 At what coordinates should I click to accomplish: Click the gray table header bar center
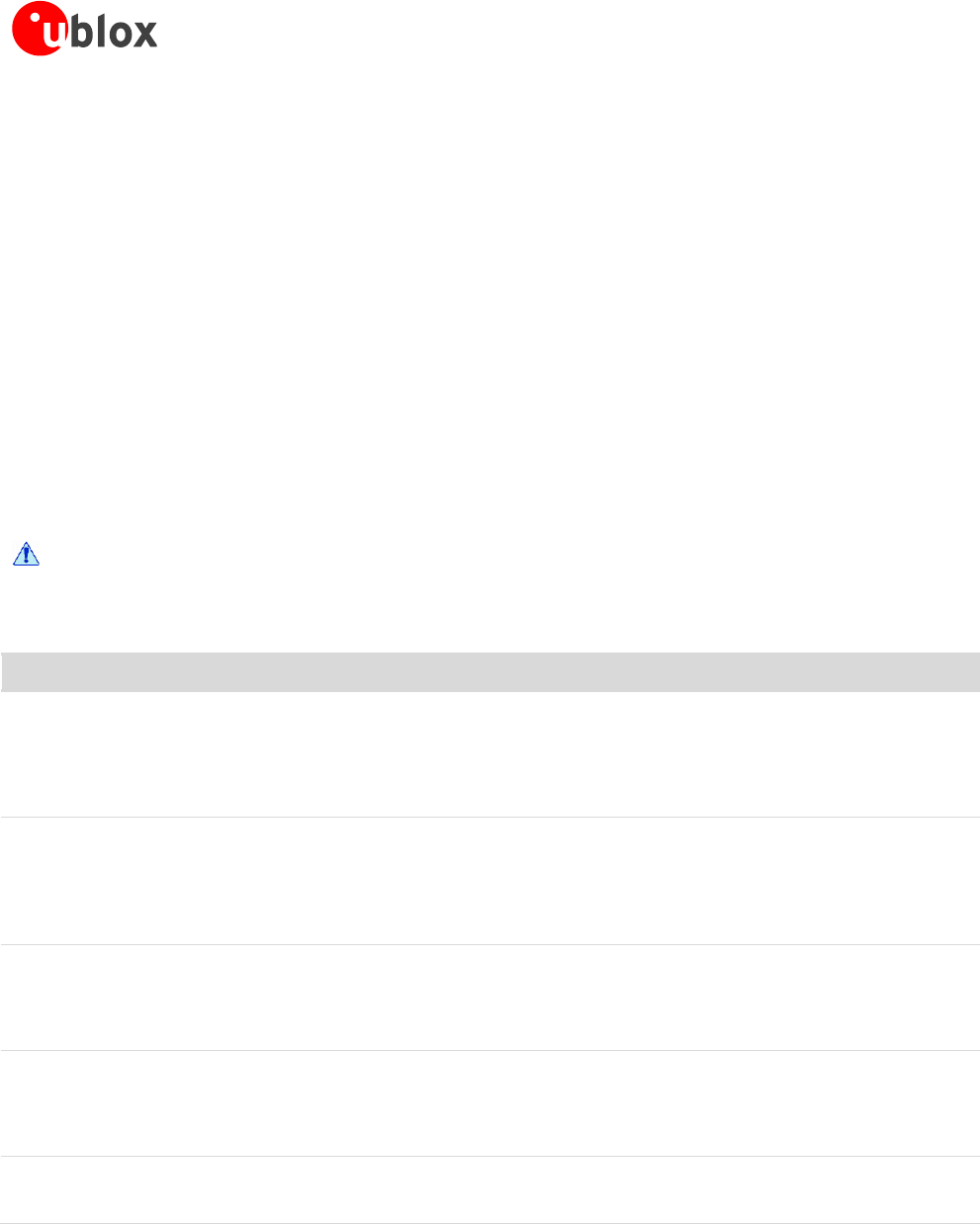490,671
